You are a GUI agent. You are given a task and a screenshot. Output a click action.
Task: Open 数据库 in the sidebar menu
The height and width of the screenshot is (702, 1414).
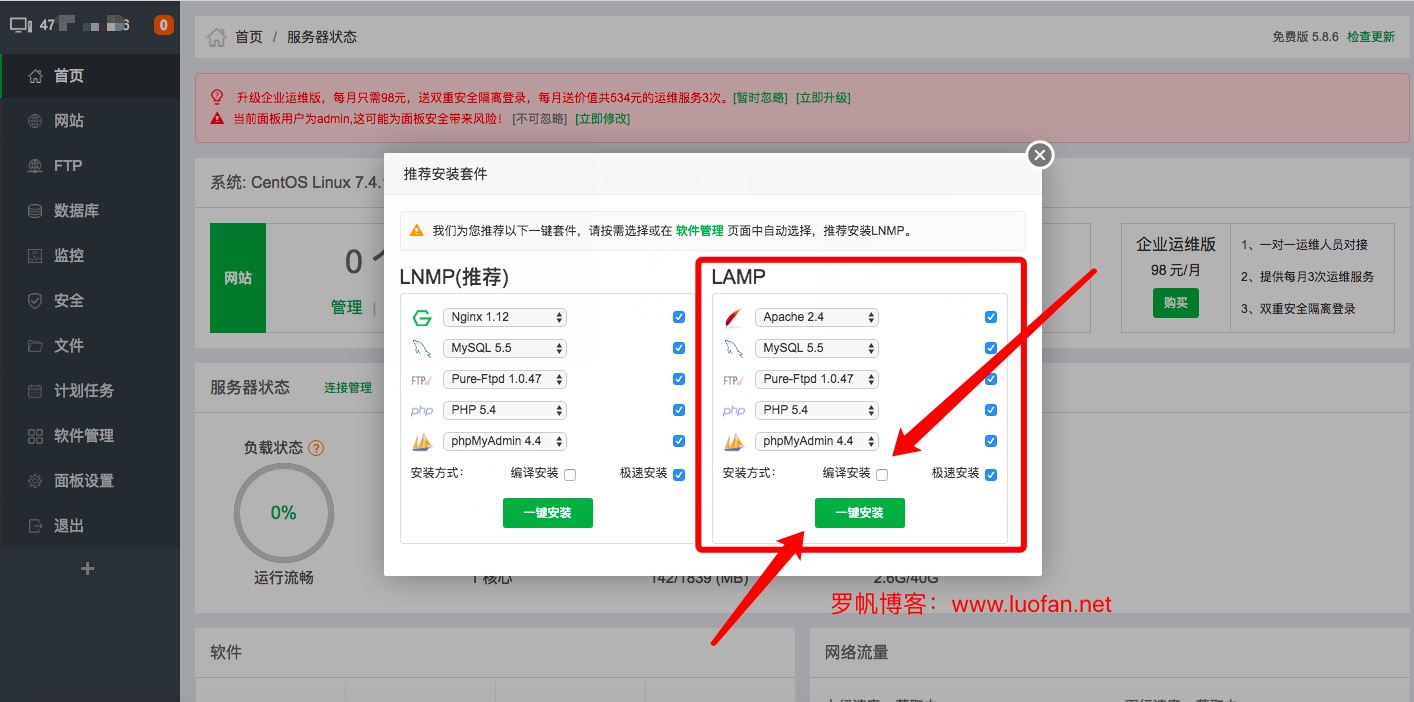(90, 211)
